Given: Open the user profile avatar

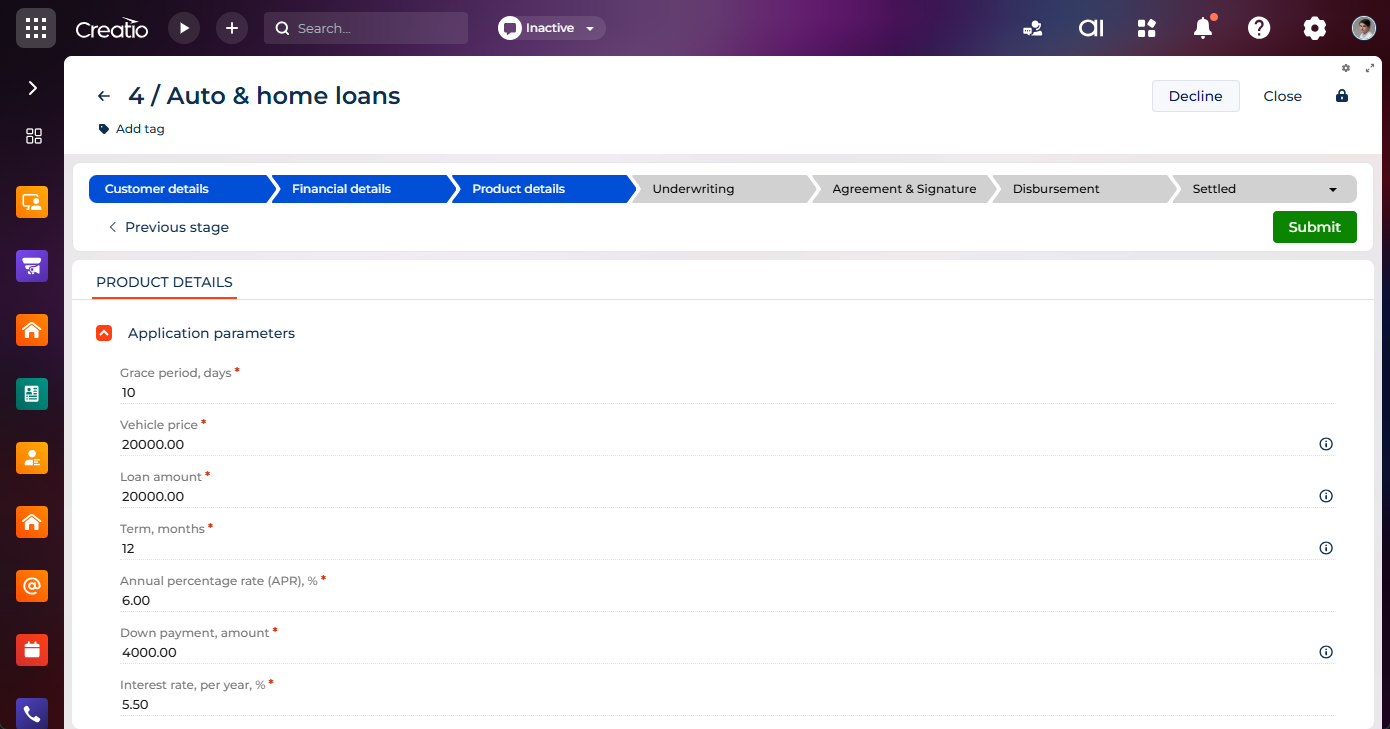Looking at the screenshot, I should point(1364,28).
